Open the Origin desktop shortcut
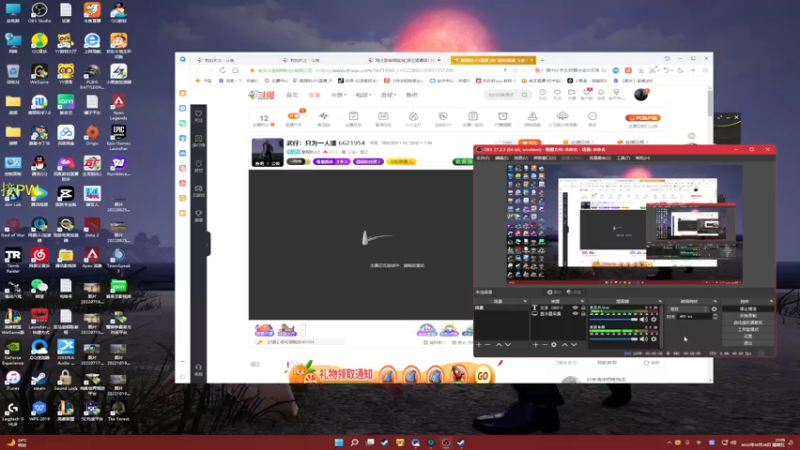The image size is (800, 450). click(x=92, y=133)
